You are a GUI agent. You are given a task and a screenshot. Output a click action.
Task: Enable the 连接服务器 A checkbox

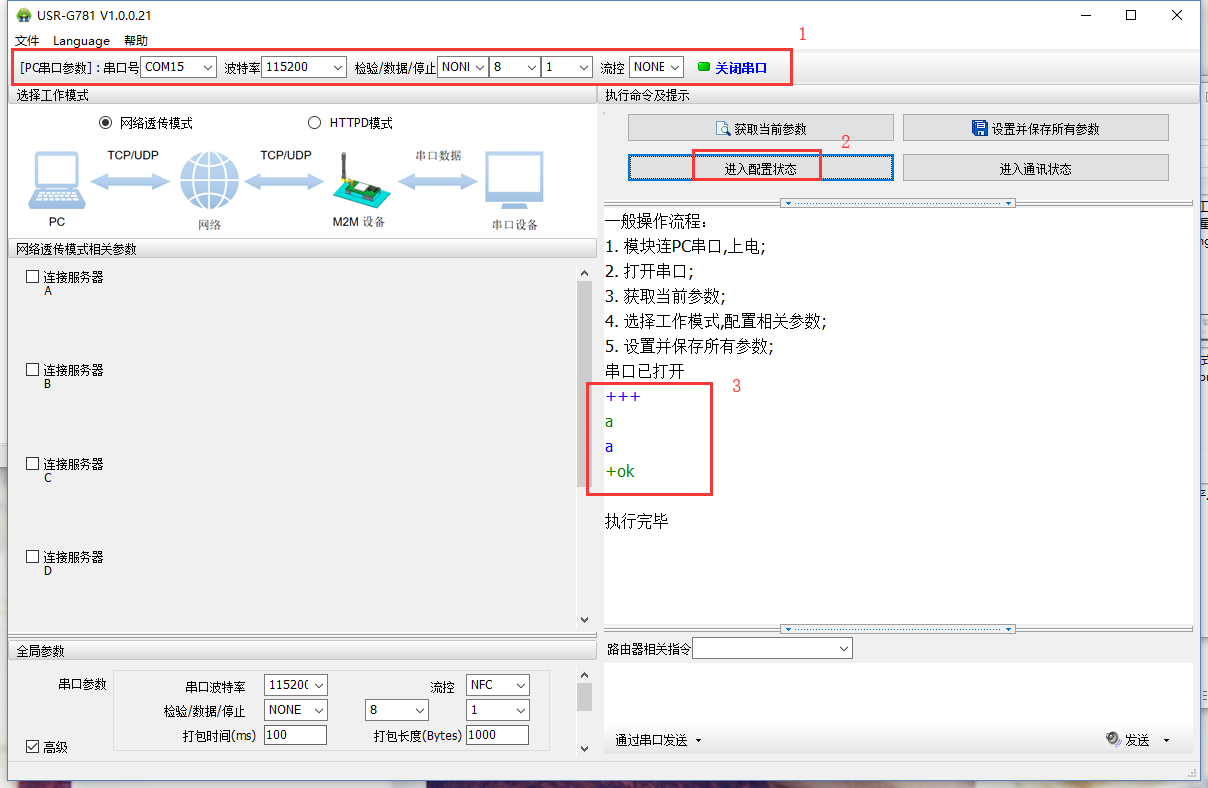point(33,277)
